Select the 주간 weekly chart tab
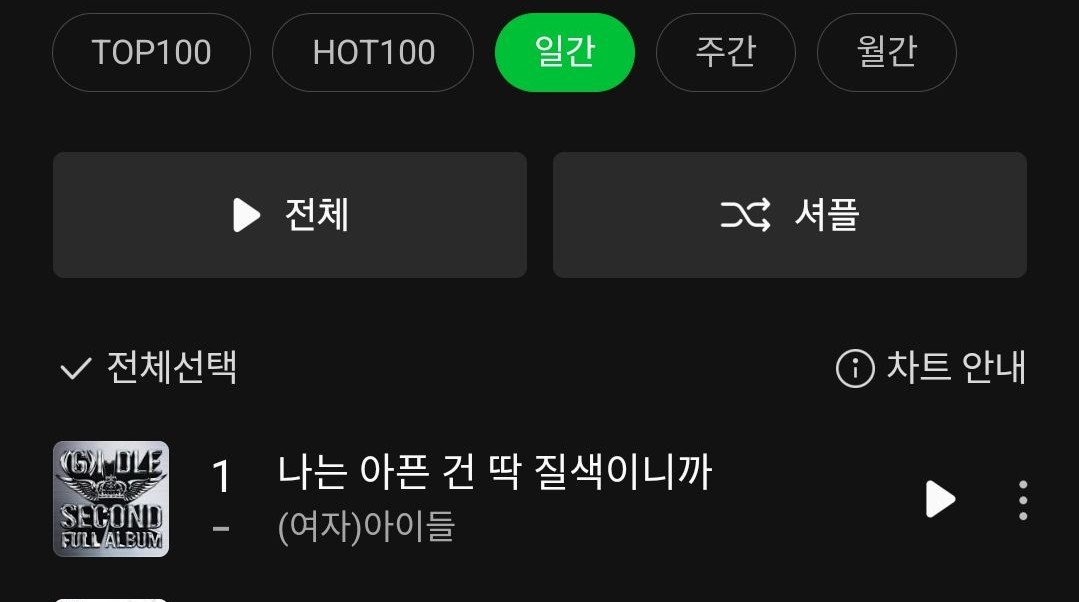This screenshot has width=1079, height=602. click(726, 52)
